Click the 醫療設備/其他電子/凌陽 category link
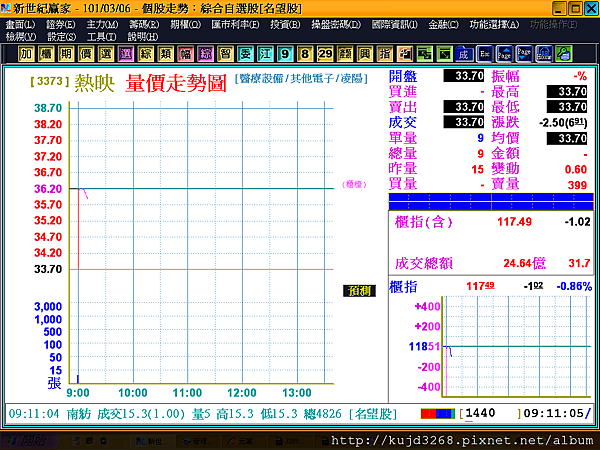The width and height of the screenshot is (600, 450). pyautogui.click(x=301, y=78)
